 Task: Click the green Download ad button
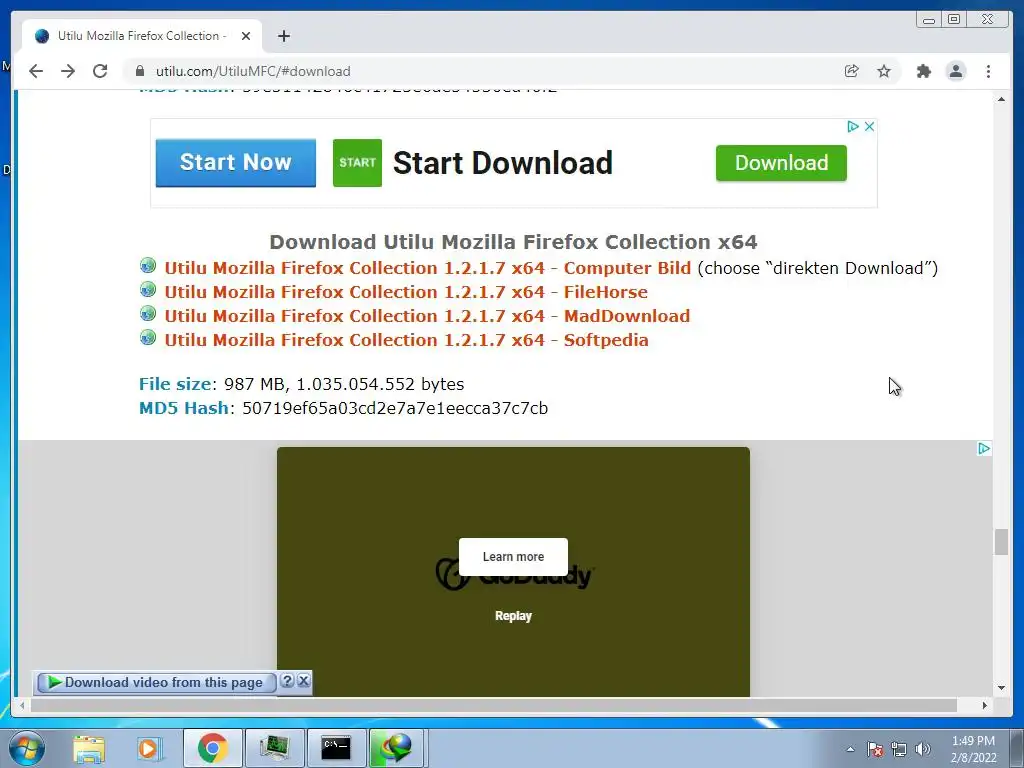(x=781, y=163)
